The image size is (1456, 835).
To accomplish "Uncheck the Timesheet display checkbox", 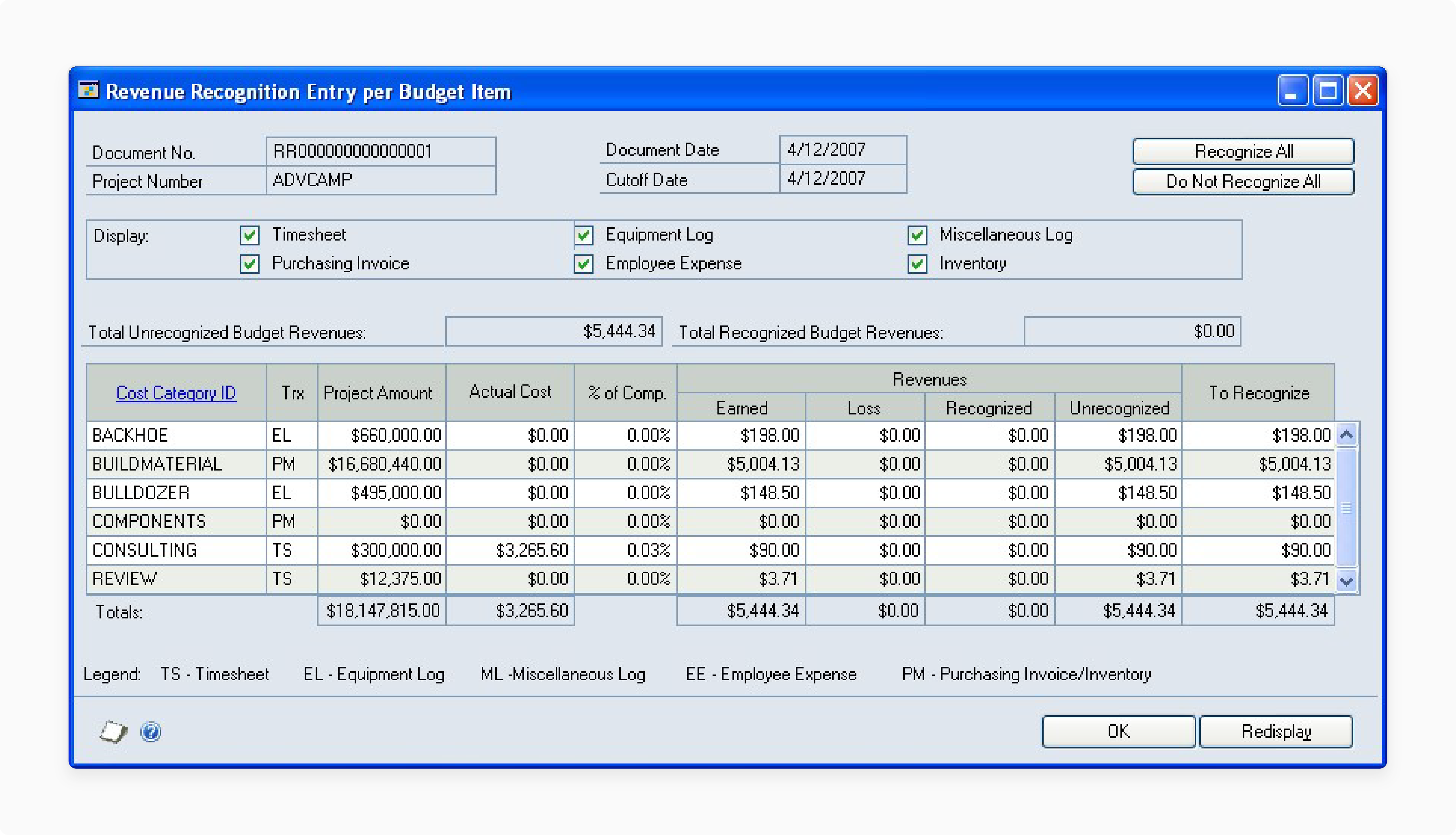I will (249, 235).
